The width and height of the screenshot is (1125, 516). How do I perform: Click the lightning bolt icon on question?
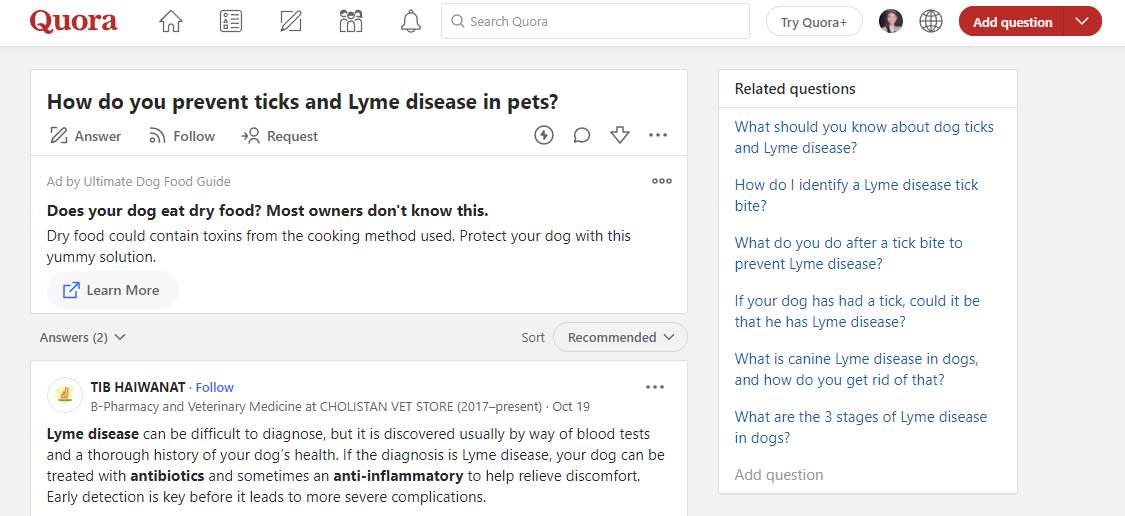tap(544, 135)
